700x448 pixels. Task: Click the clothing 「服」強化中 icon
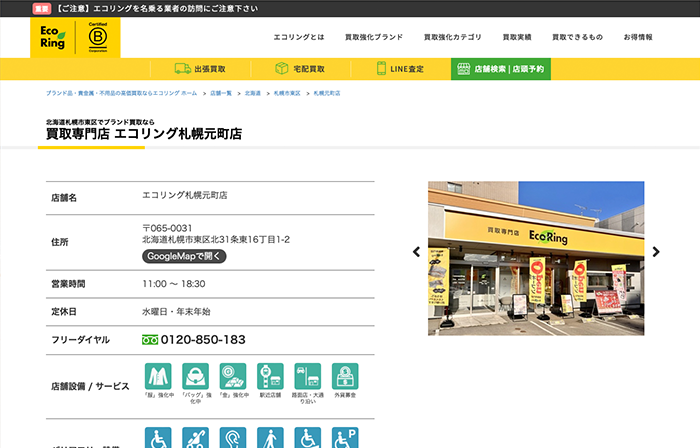pyautogui.click(x=158, y=376)
